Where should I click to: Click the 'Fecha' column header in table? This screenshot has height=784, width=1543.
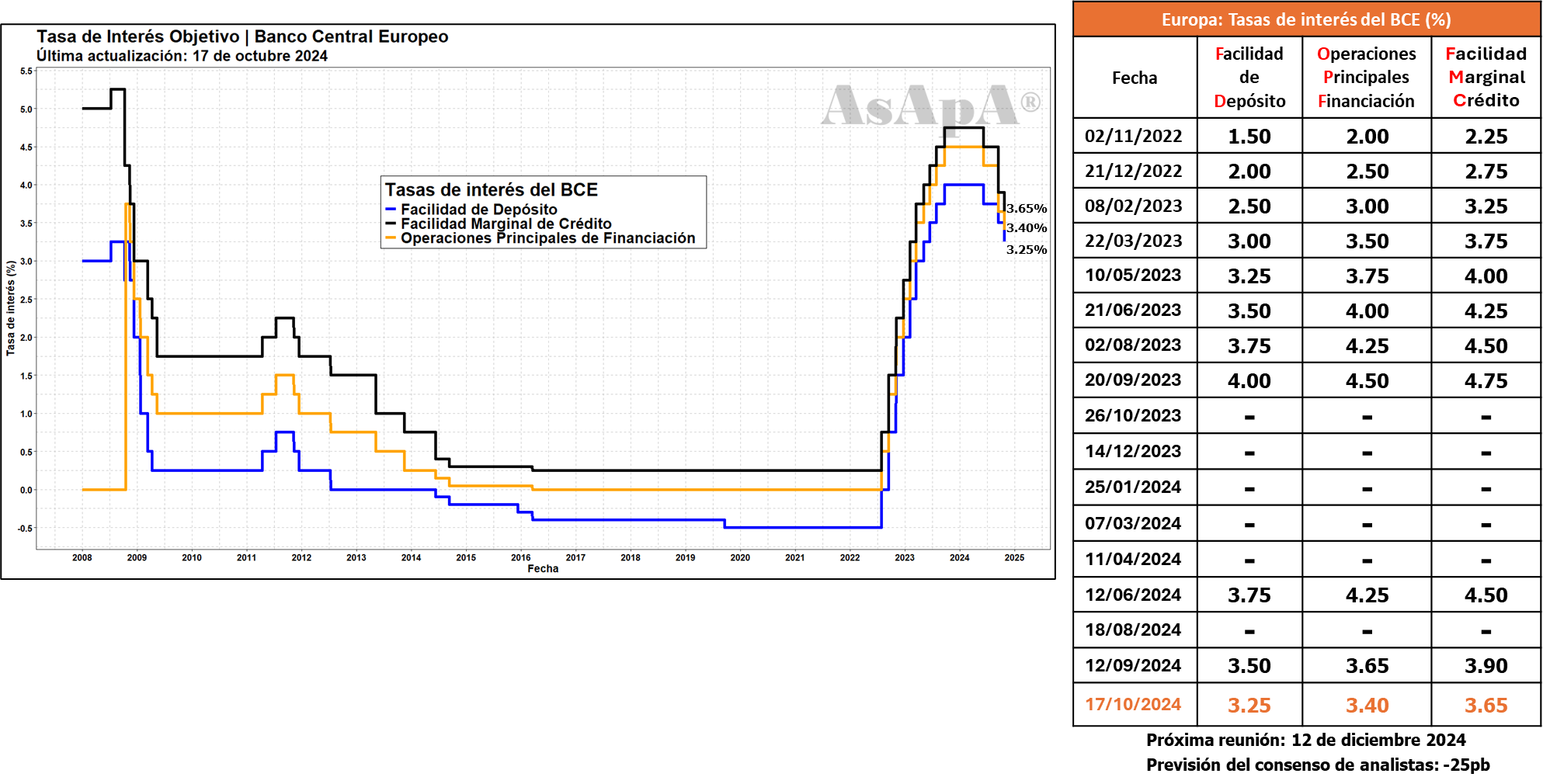pos(1135,78)
